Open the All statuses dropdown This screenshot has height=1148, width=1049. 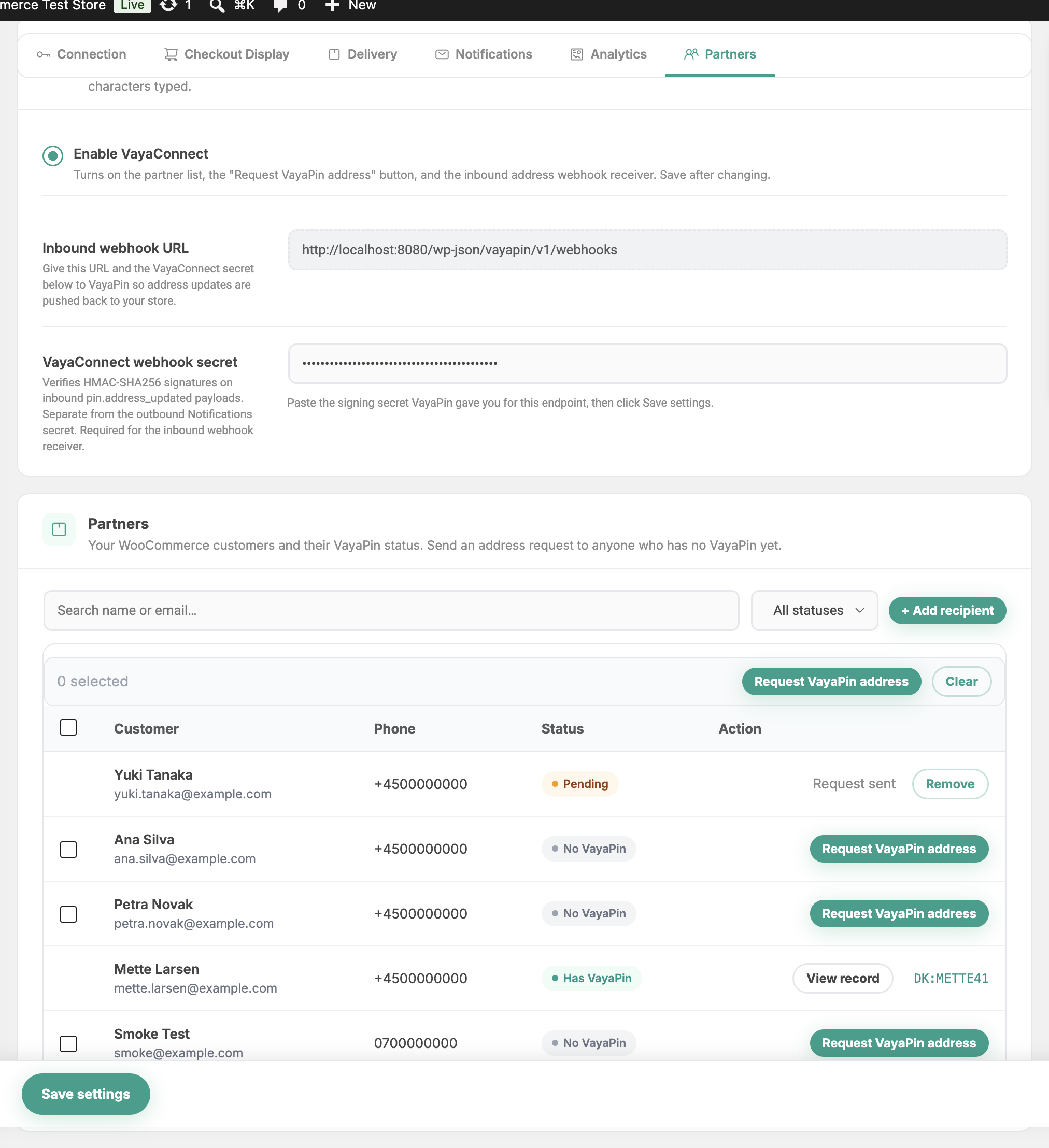point(814,610)
